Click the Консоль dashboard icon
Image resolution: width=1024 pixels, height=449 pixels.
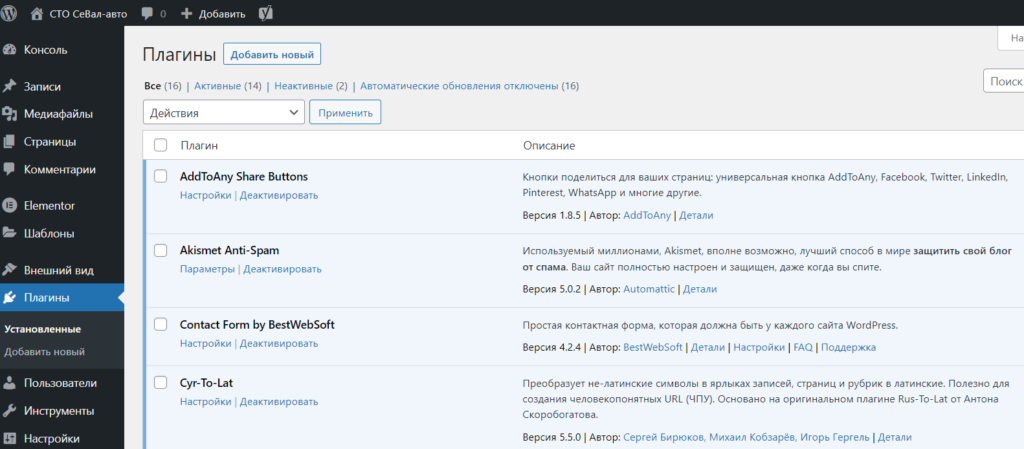click(x=9, y=50)
